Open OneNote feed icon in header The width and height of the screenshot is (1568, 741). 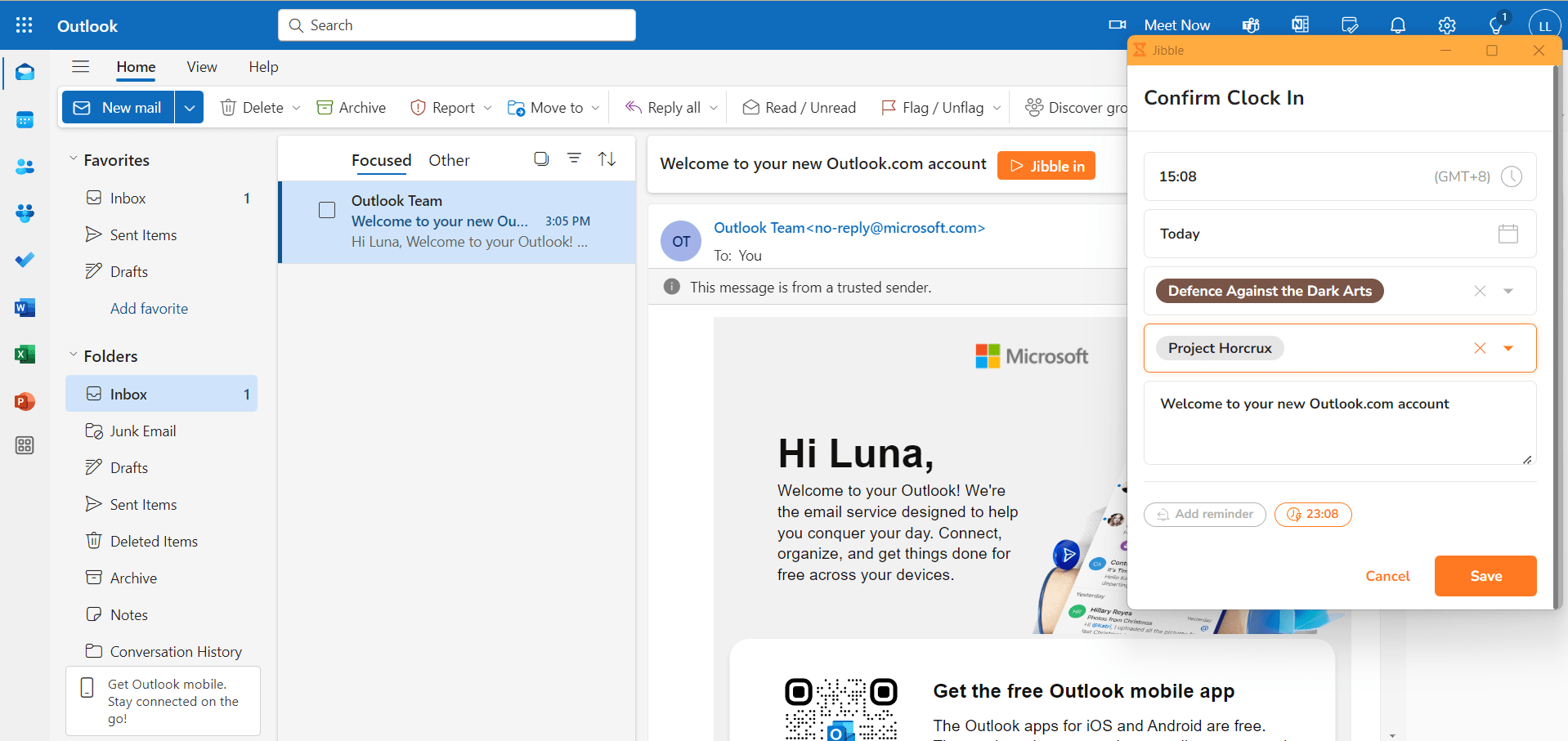1300,25
